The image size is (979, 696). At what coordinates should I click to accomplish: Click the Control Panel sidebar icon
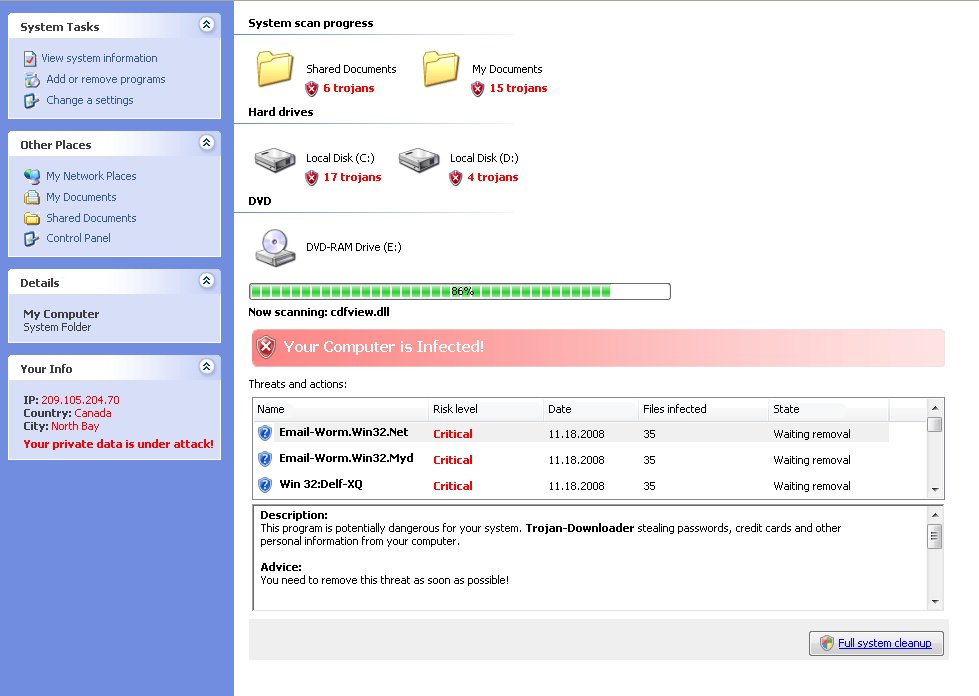[x=31, y=238]
